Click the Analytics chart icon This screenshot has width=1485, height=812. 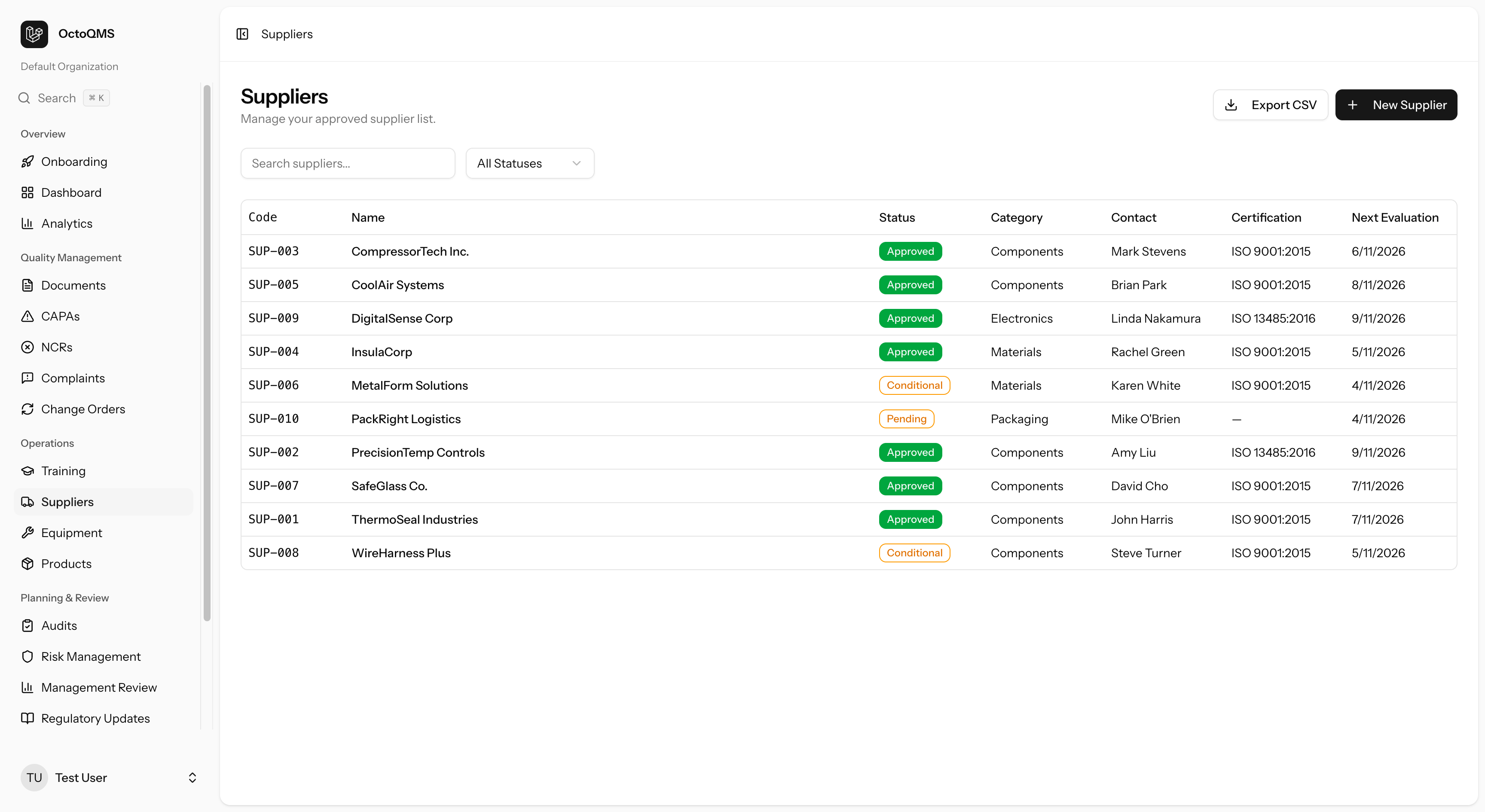tap(27, 223)
